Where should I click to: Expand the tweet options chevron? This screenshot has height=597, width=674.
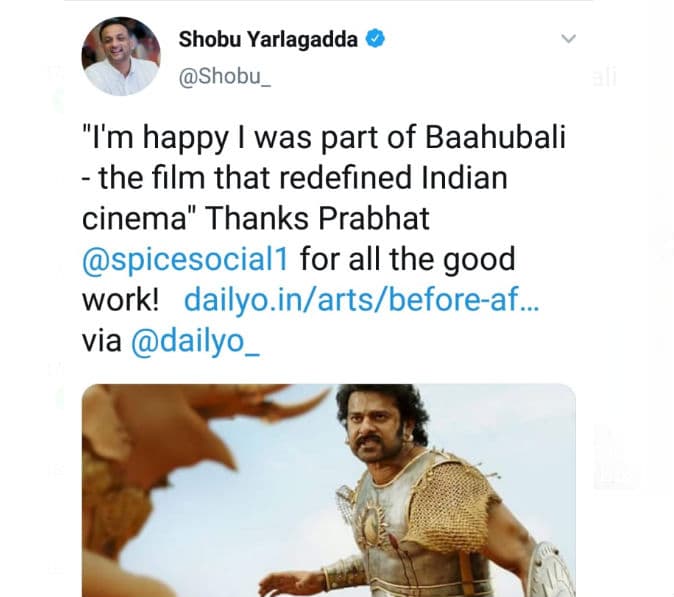[569, 39]
